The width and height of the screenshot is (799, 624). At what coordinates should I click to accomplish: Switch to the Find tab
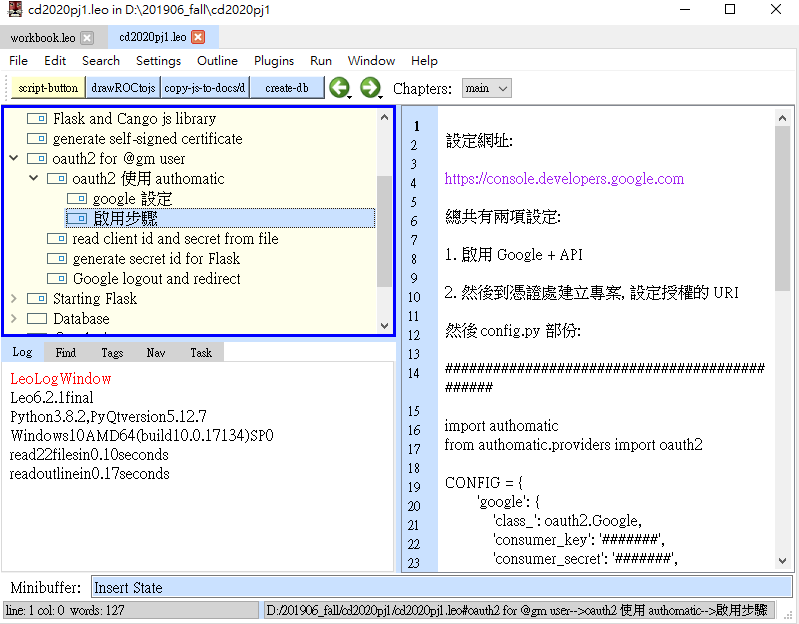(66, 352)
